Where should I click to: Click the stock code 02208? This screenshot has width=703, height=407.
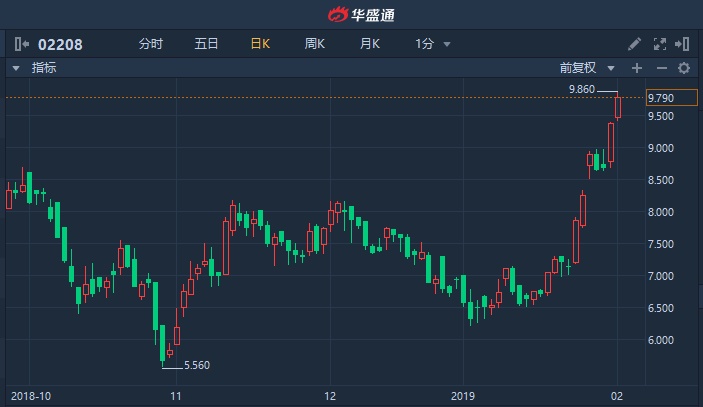pos(60,44)
